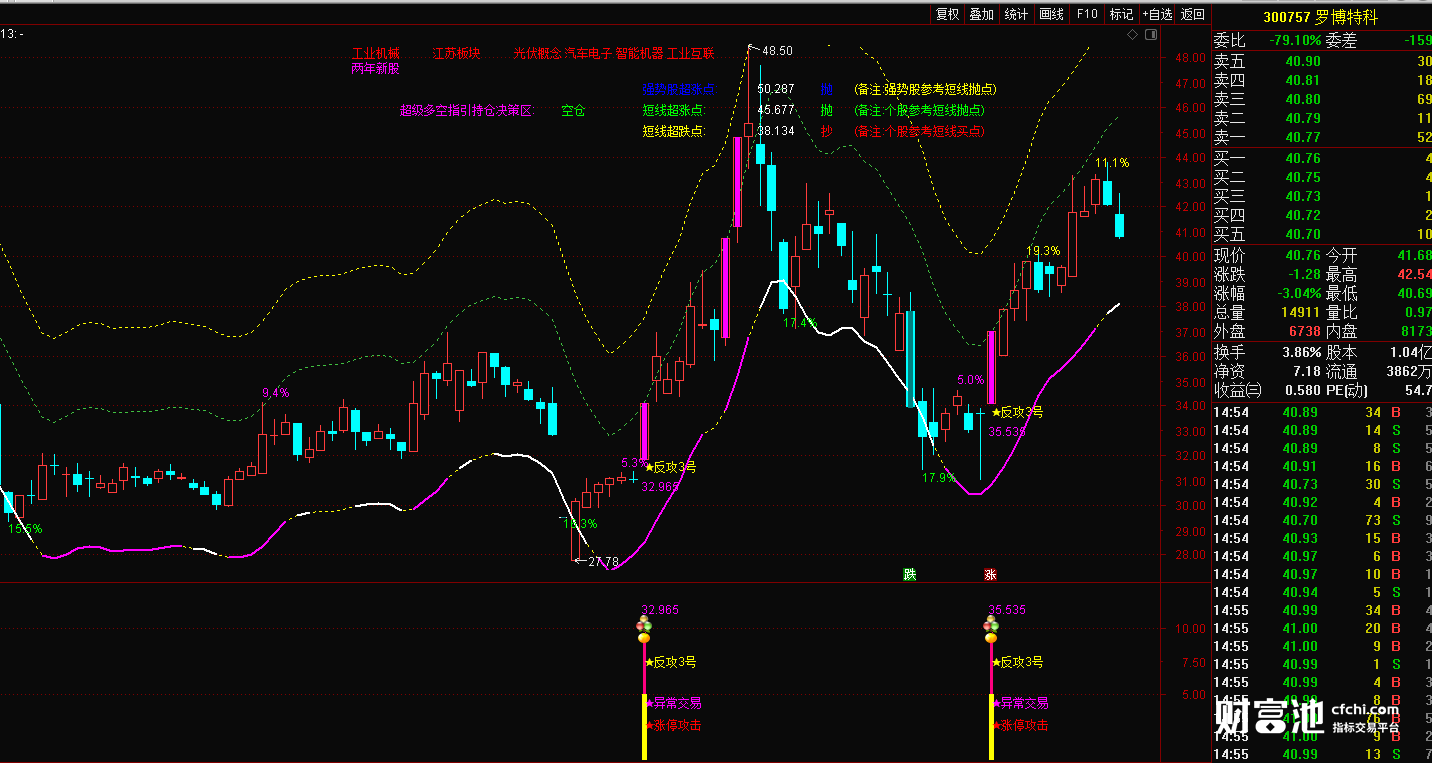Click the 卖五 price 40.90
The height and width of the screenshot is (763, 1432).
[x=1301, y=61]
